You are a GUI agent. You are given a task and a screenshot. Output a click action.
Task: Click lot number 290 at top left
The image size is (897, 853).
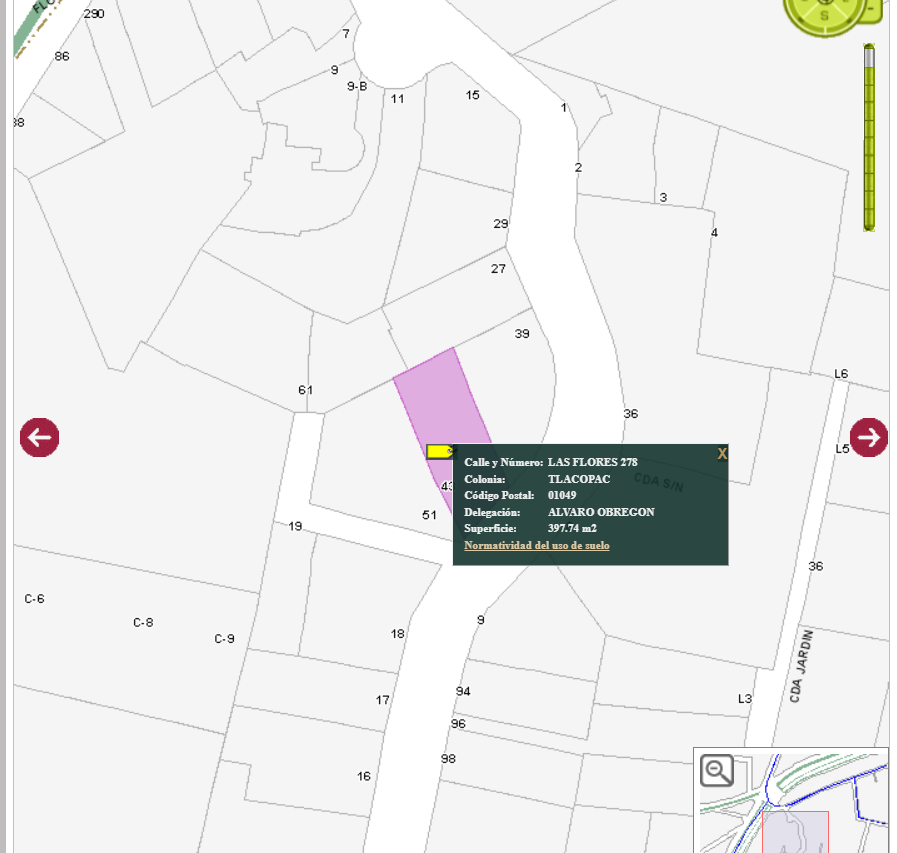coord(94,14)
